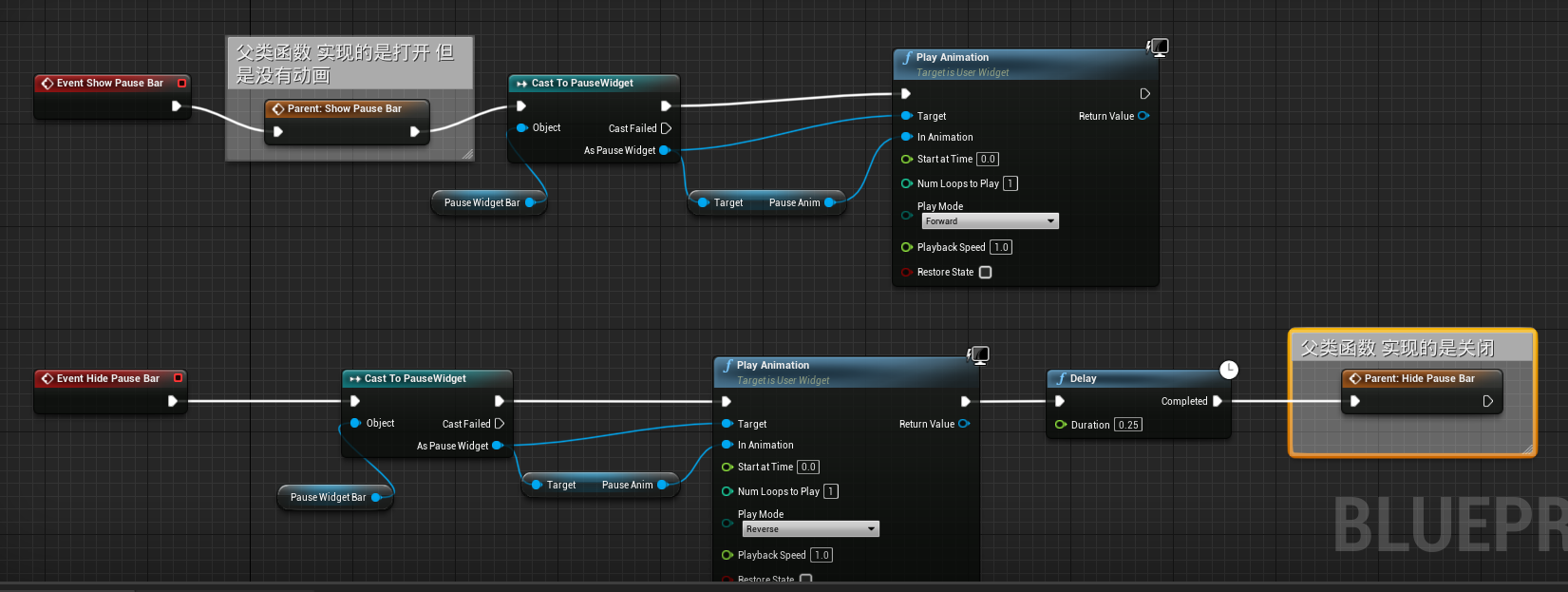Select the bottom Cast To PauseWidget node header

426,378
